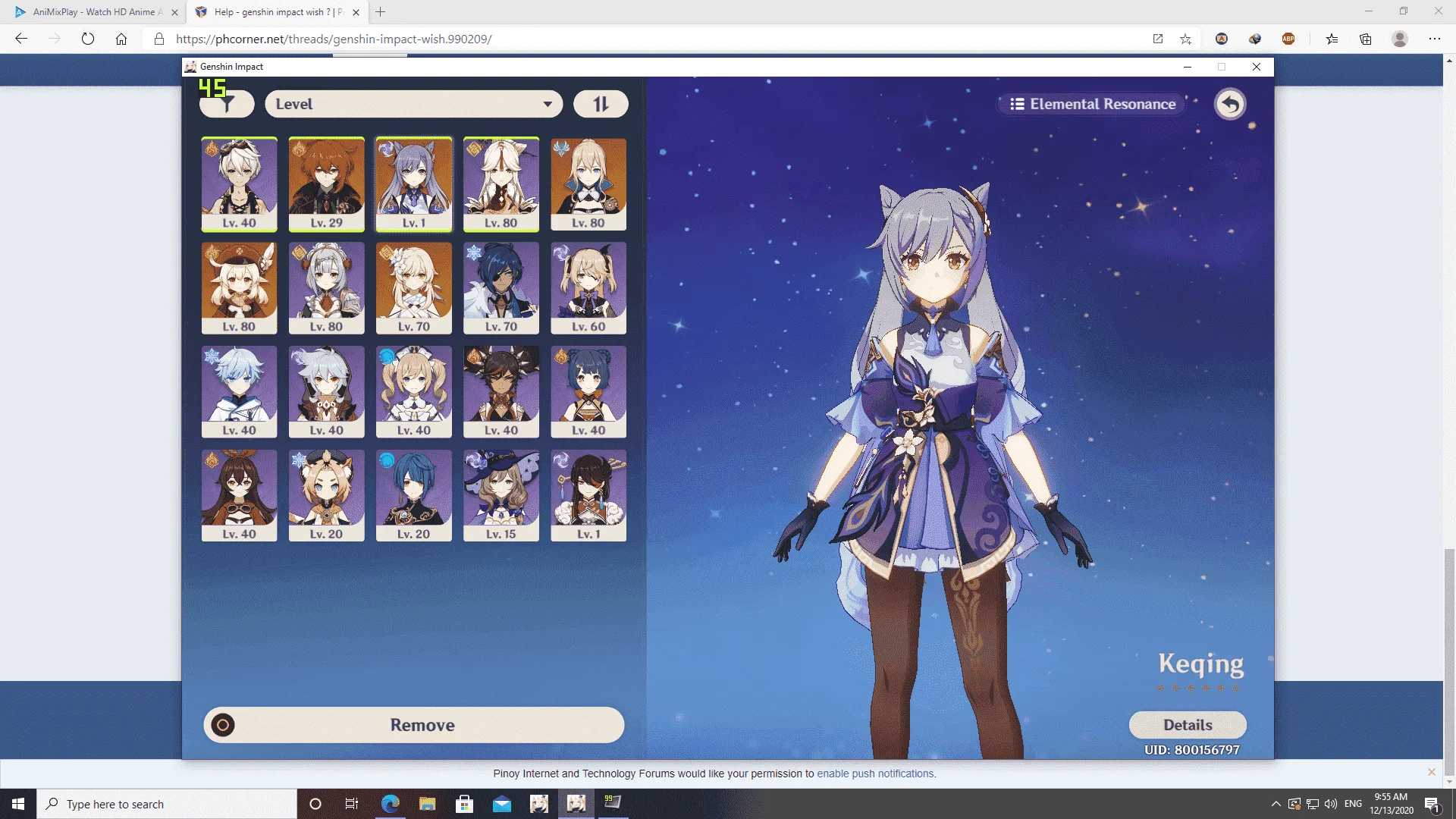The width and height of the screenshot is (1456, 819).
Task: Go to the browser home page
Action: tap(121, 39)
